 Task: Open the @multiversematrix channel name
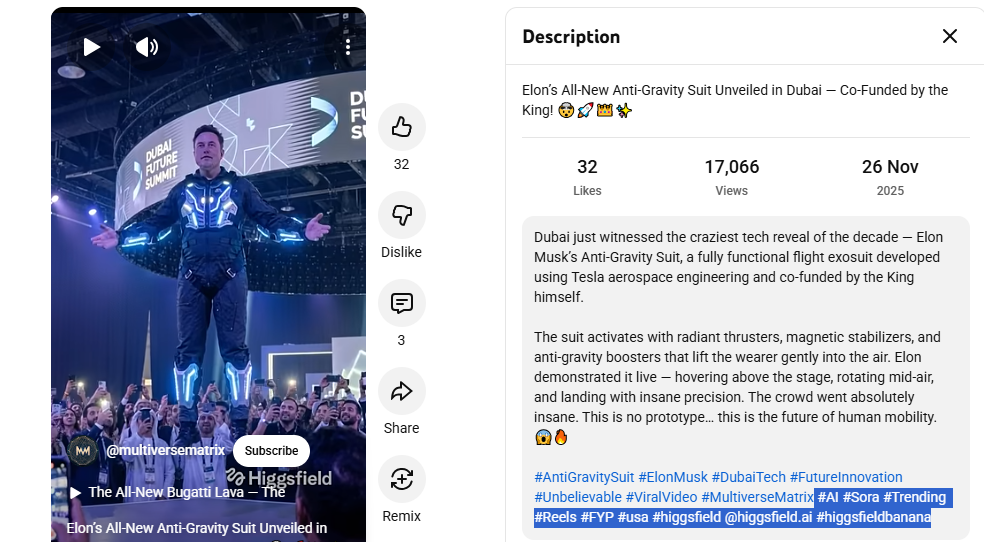point(166,450)
